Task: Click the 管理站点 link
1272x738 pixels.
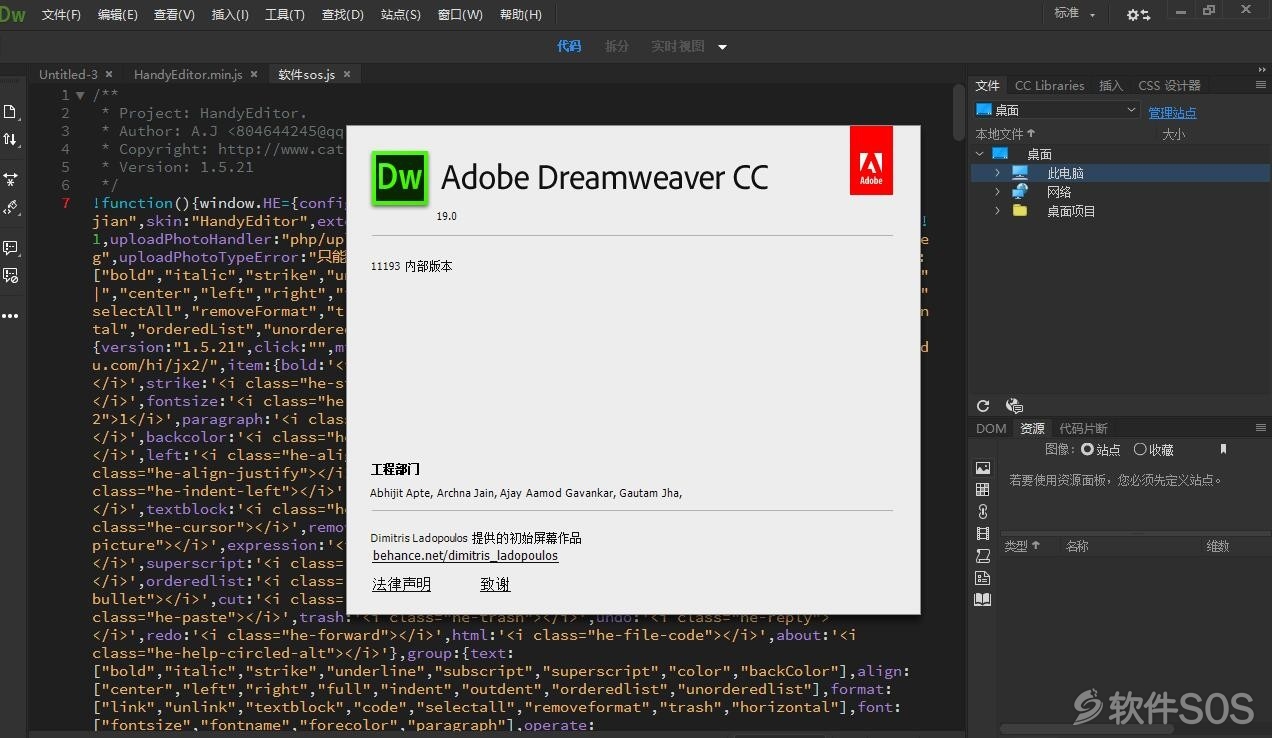Action: click(x=1172, y=113)
